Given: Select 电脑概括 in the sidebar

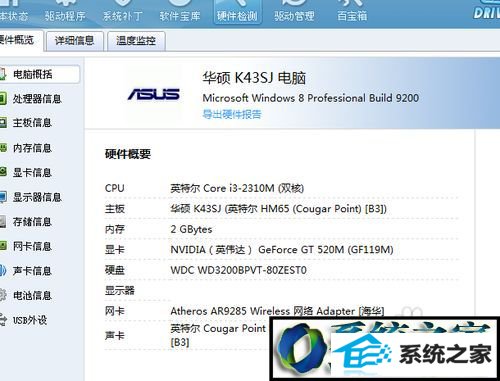Looking at the screenshot, I should (x=39, y=74).
